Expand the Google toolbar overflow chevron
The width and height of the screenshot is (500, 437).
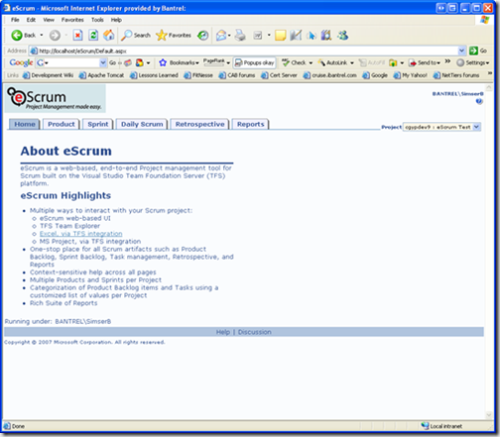pyautogui.click(x=448, y=61)
